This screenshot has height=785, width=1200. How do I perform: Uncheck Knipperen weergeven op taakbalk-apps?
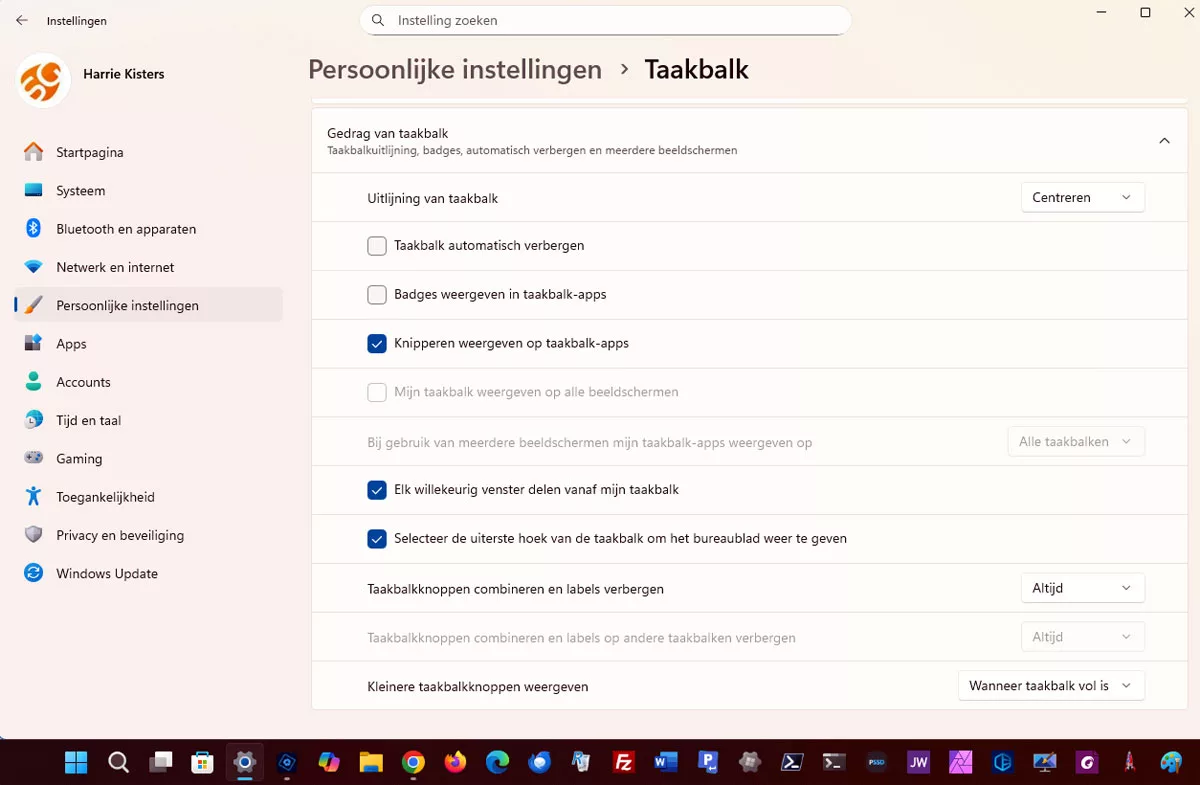click(x=377, y=344)
